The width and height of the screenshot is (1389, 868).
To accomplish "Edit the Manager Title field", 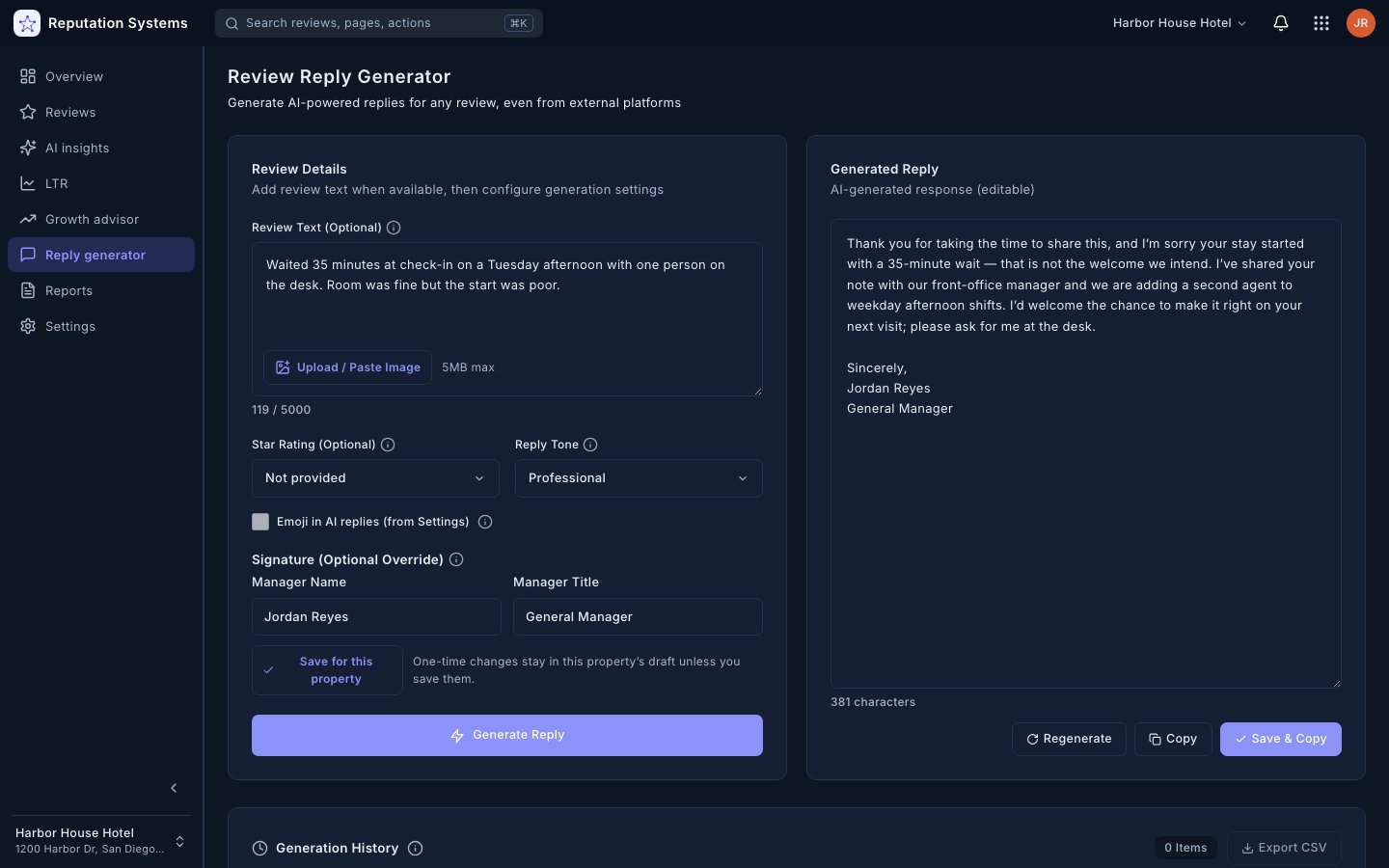I will coord(638,617).
